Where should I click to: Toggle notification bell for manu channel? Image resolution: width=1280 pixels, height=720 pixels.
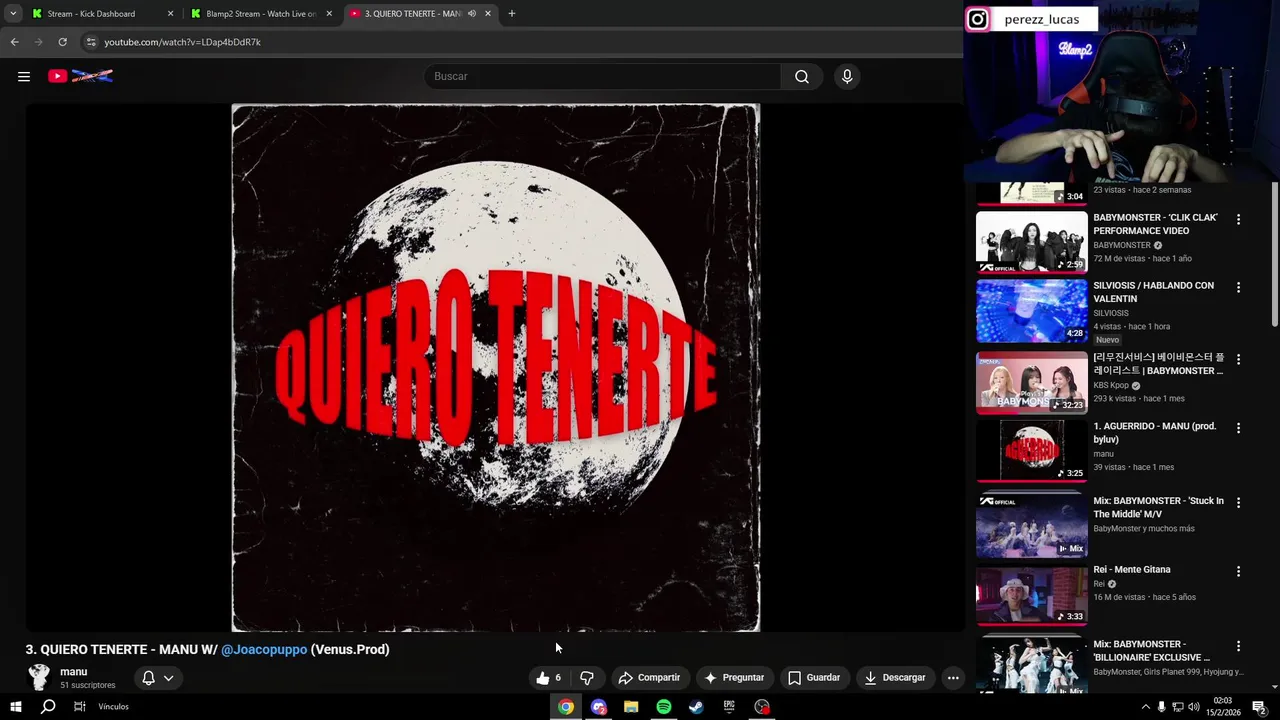tap(148, 678)
